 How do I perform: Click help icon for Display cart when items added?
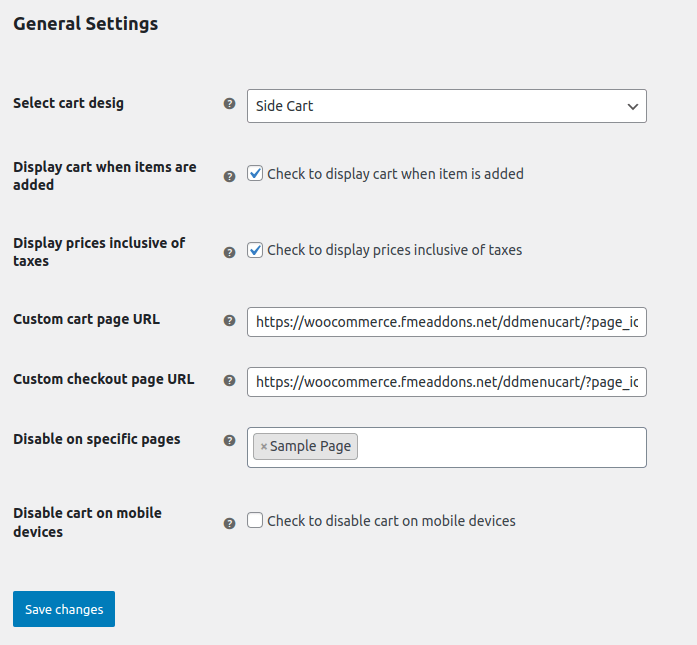(229, 176)
